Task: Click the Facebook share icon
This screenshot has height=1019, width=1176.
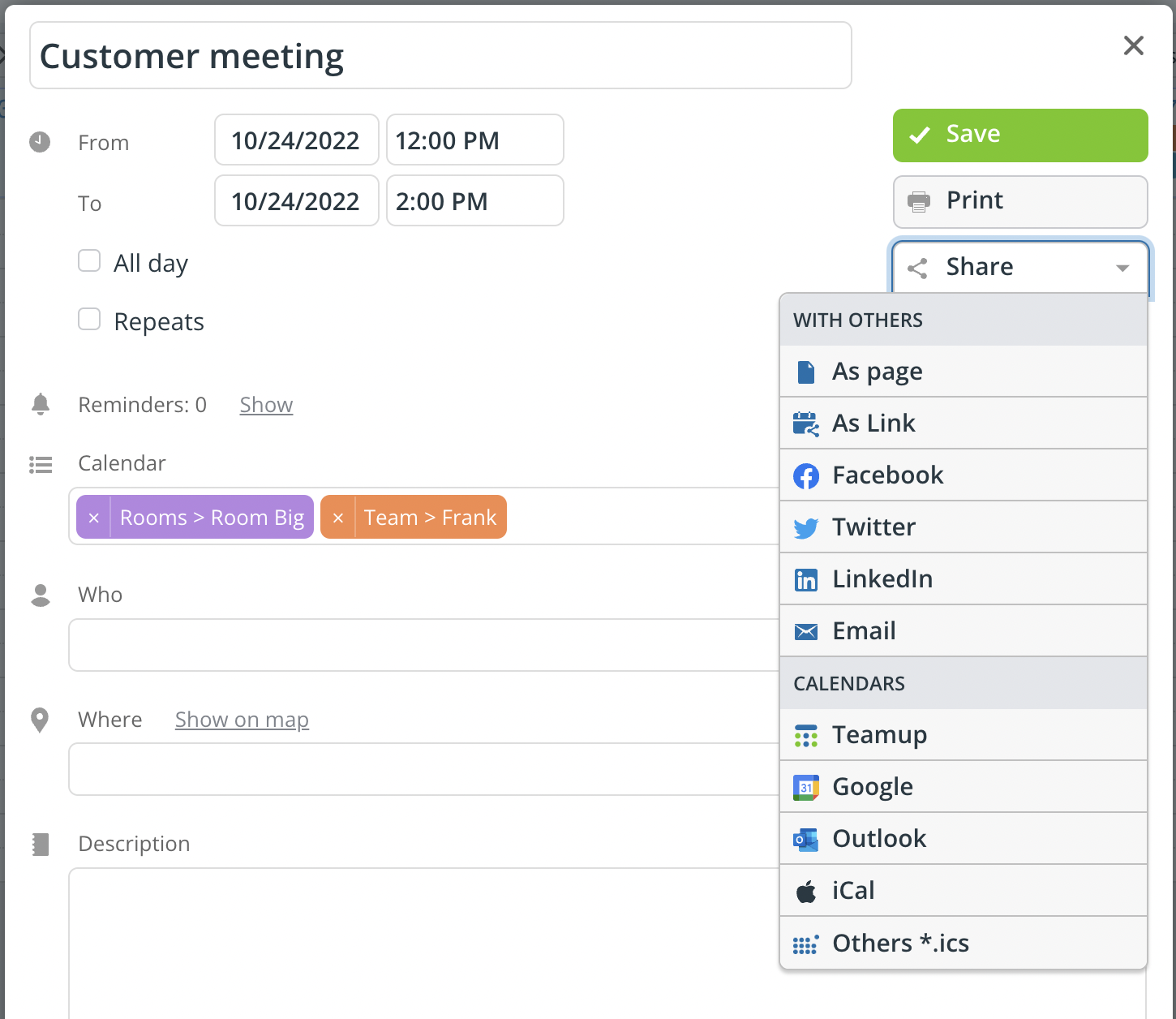Action: tap(805, 476)
